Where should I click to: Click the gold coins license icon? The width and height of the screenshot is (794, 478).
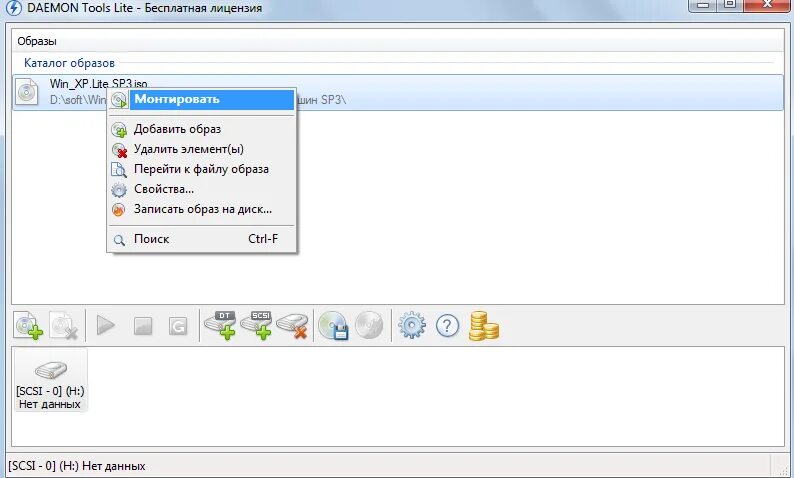click(484, 326)
